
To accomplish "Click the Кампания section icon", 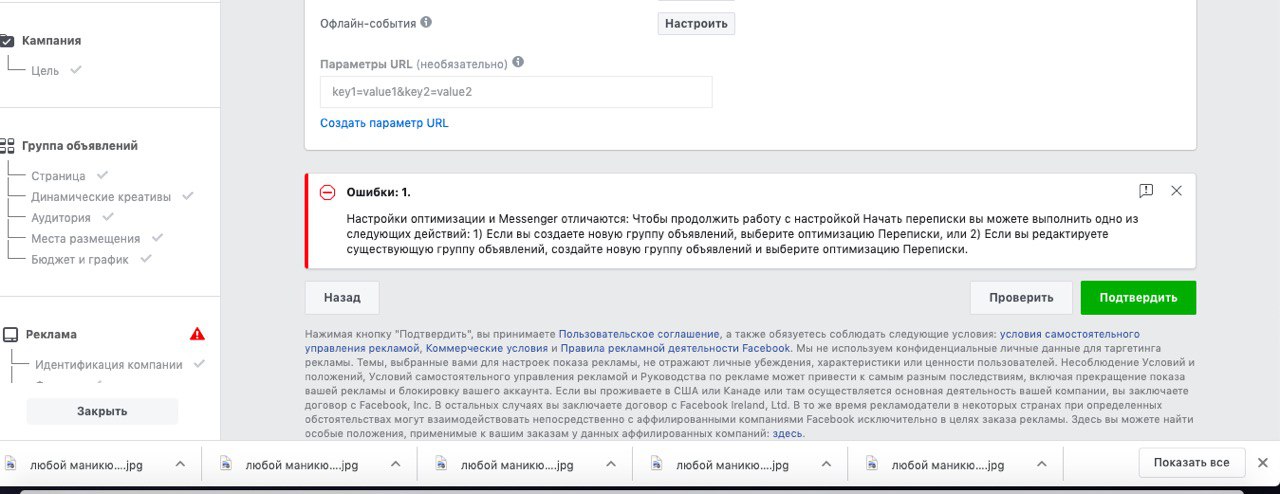I will point(7,41).
